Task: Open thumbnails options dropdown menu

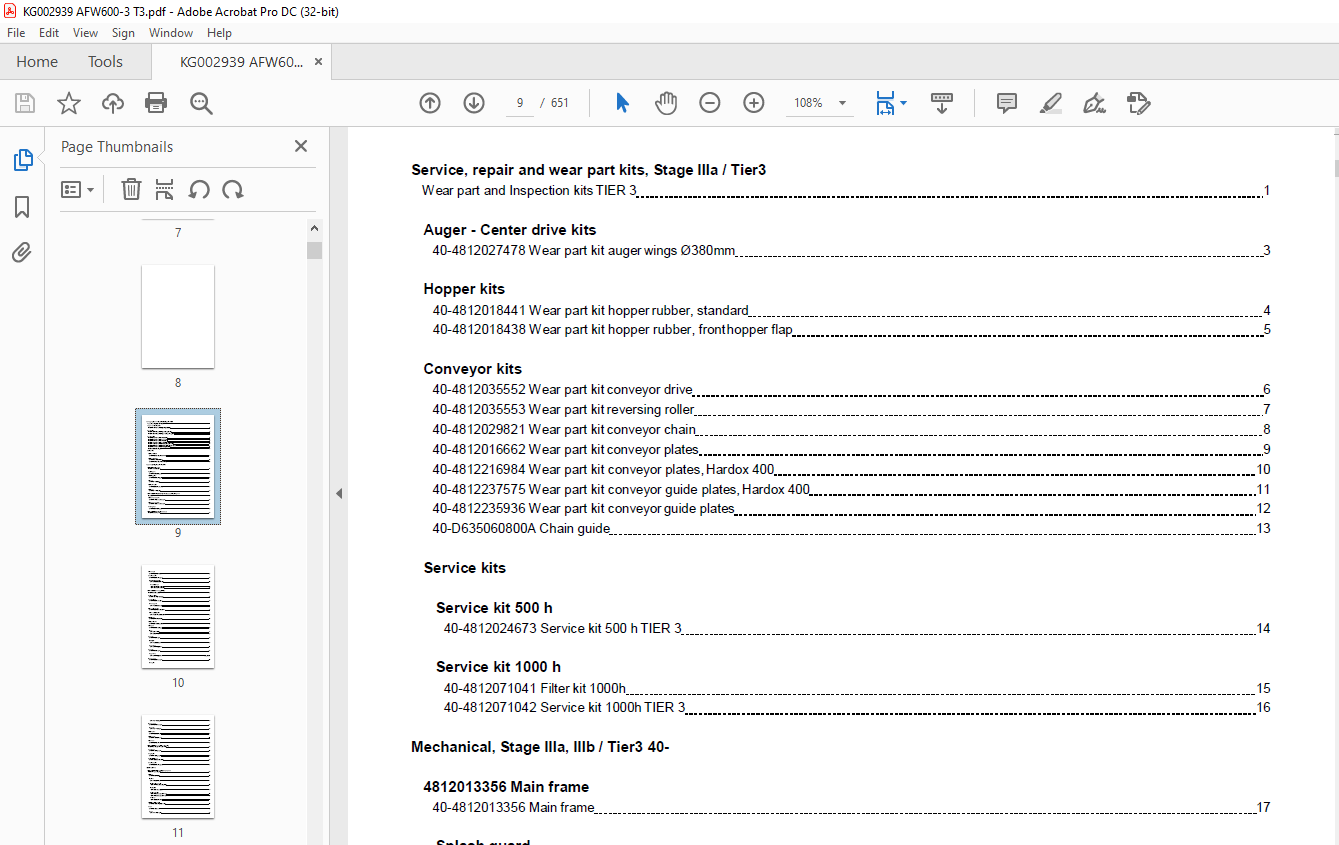Action: tap(77, 189)
